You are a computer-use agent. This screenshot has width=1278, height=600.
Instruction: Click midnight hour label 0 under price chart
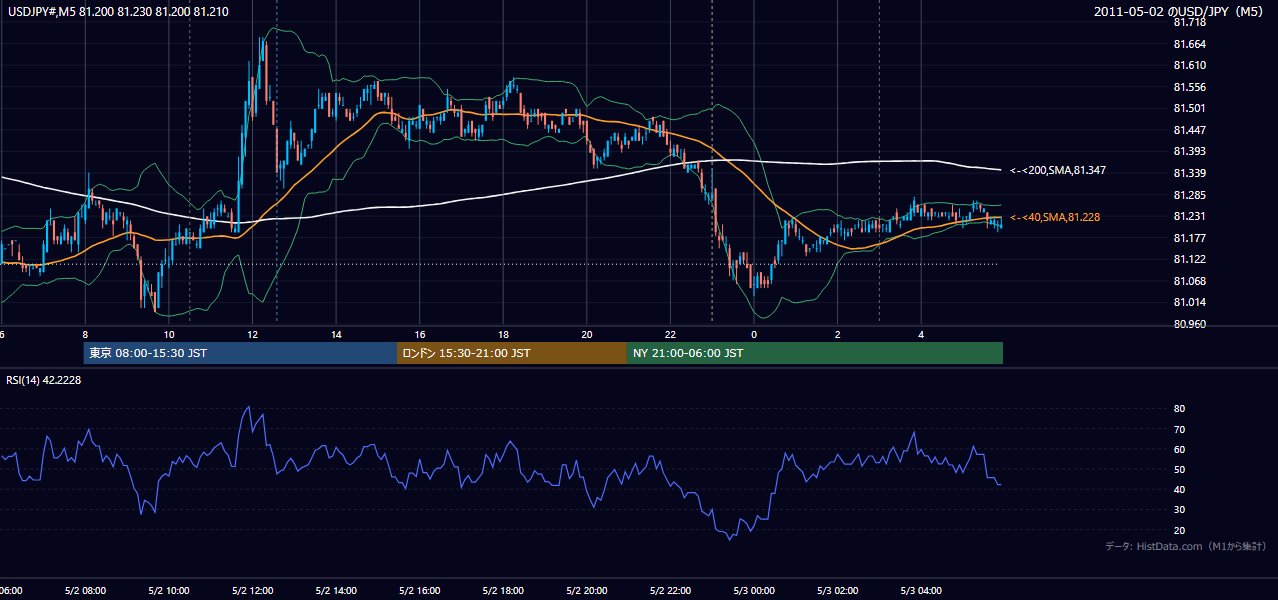coord(755,335)
